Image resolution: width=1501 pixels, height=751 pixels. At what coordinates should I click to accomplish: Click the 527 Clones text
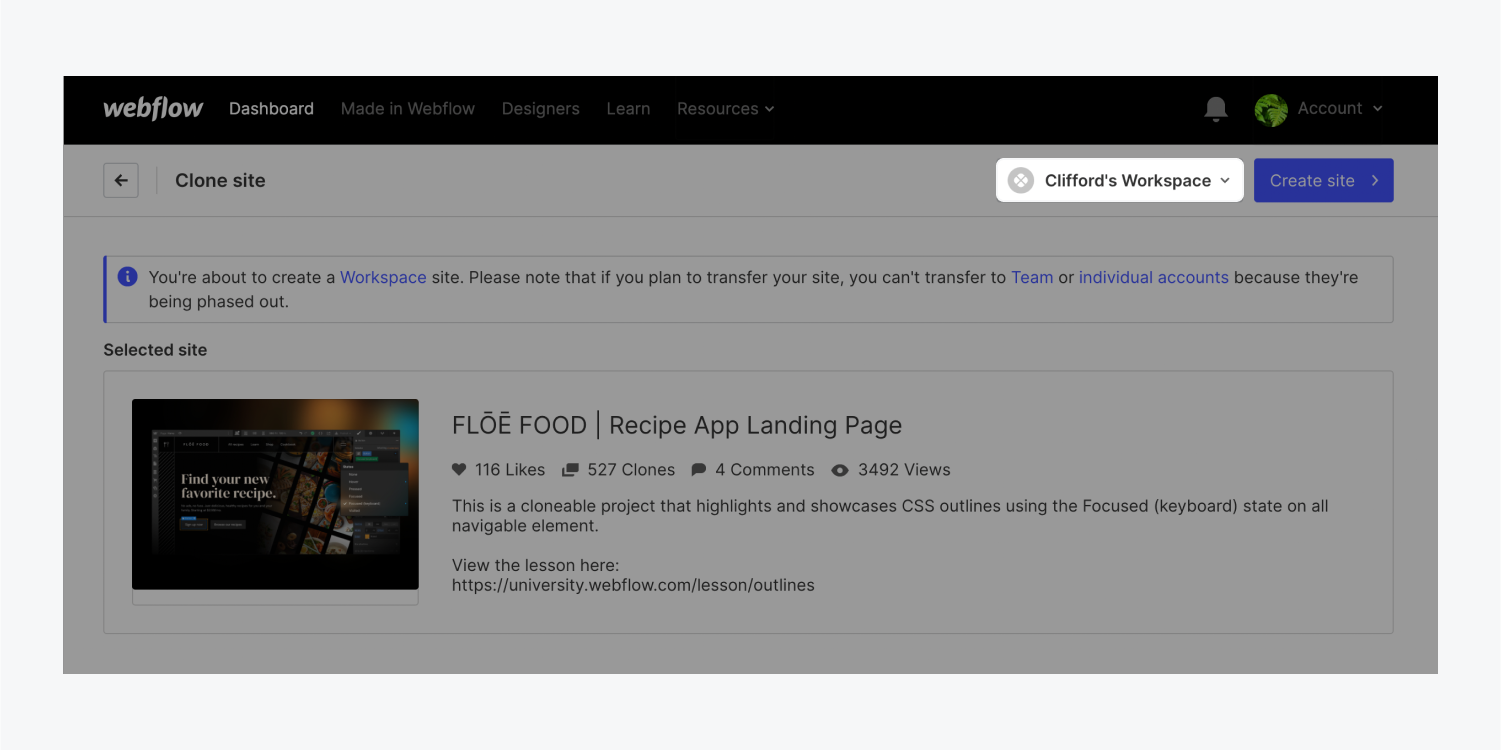coord(631,469)
